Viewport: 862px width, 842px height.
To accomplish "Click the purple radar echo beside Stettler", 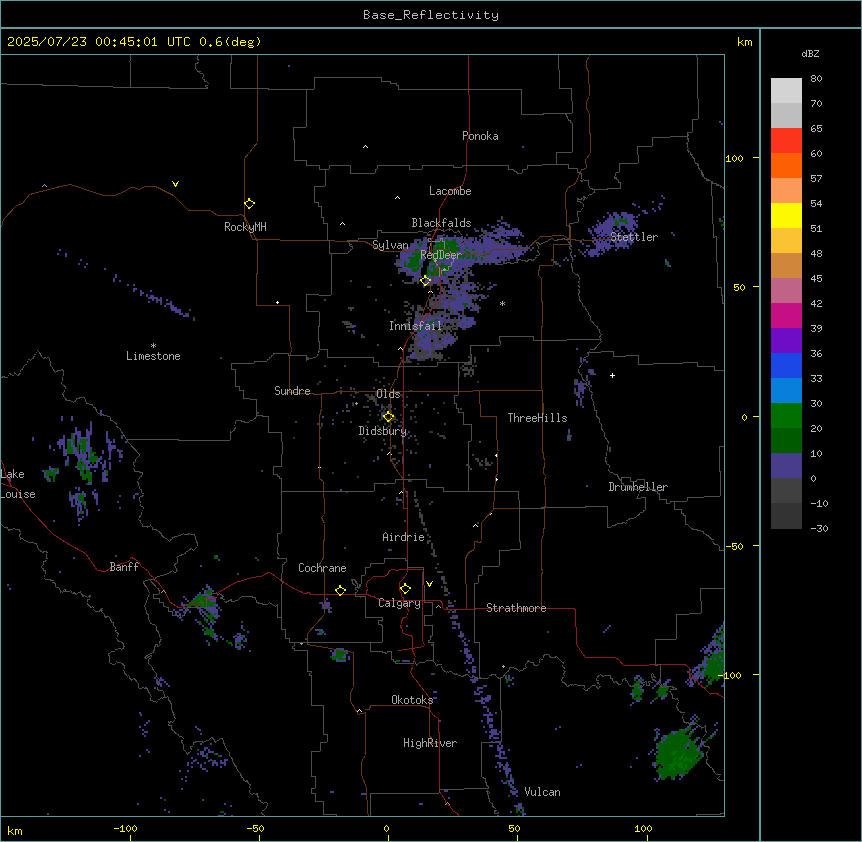I will 615,232.
